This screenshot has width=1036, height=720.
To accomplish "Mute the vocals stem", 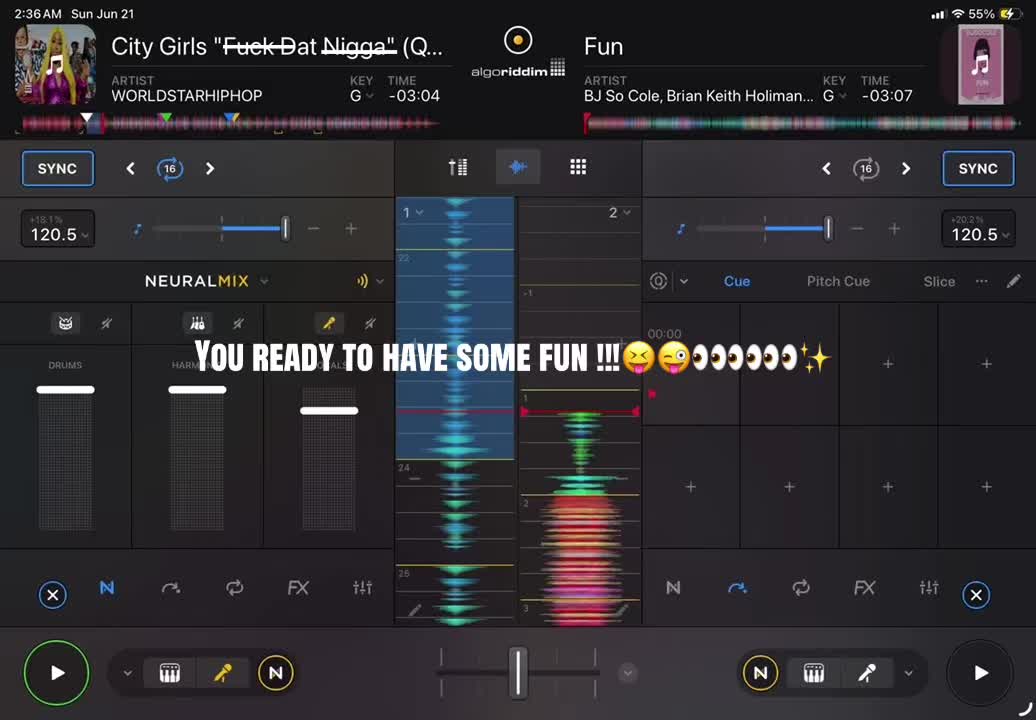I will (x=370, y=323).
